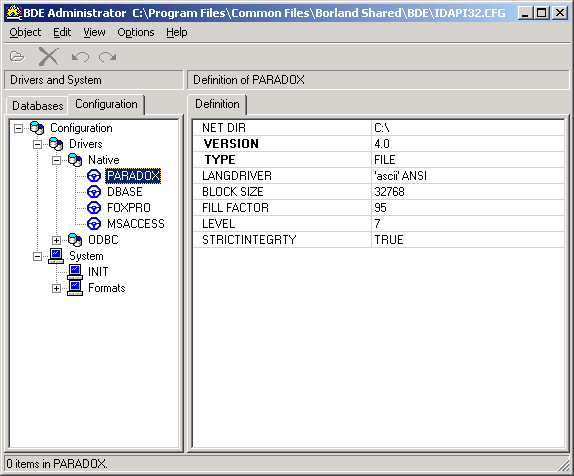Collapse the System tree node
This screenshot has height=476, width=574.
pyautogui.click(x=37, y=256)
